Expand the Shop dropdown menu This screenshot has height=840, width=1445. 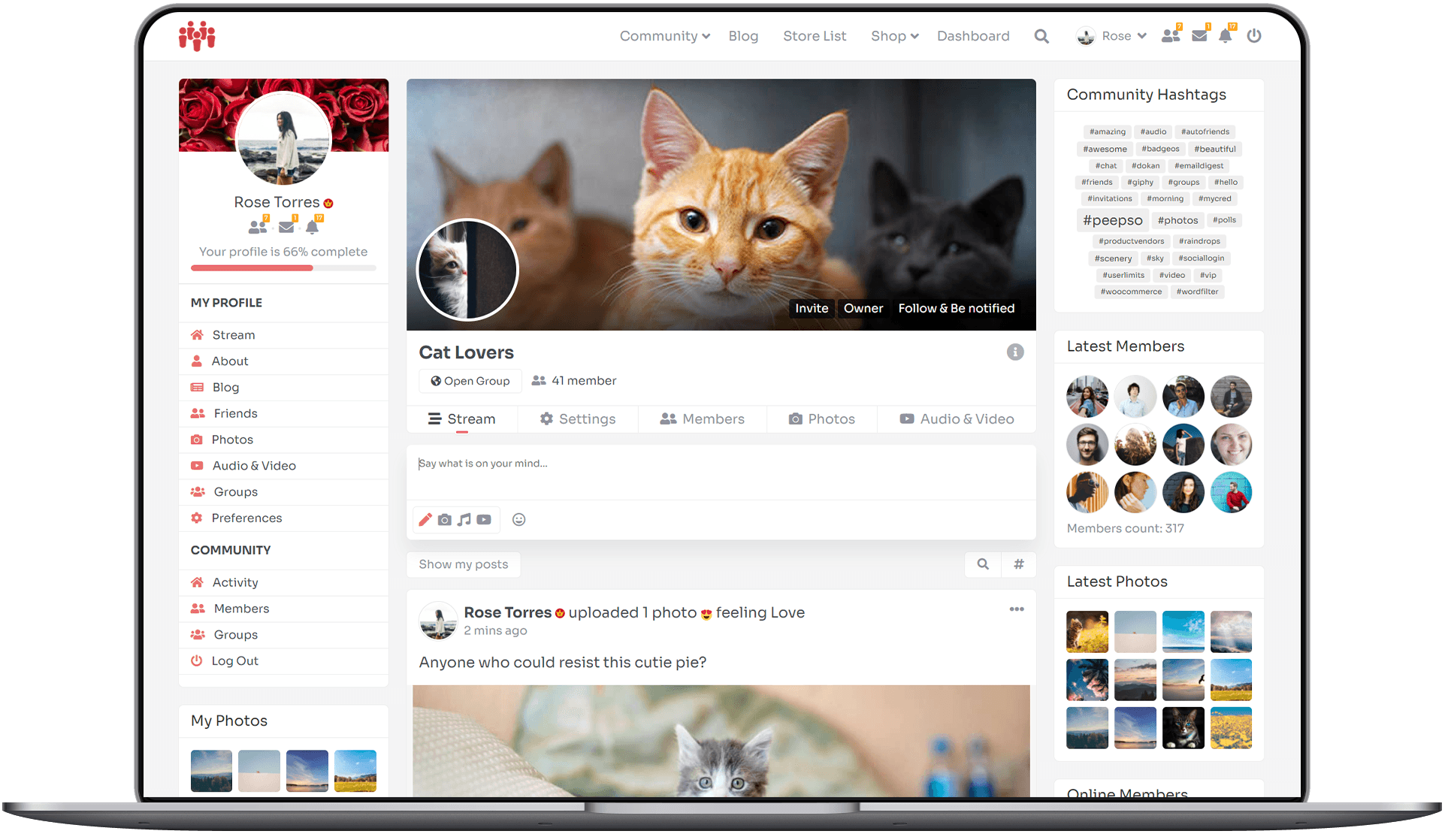pyautogui.click(x=895, y=36)
